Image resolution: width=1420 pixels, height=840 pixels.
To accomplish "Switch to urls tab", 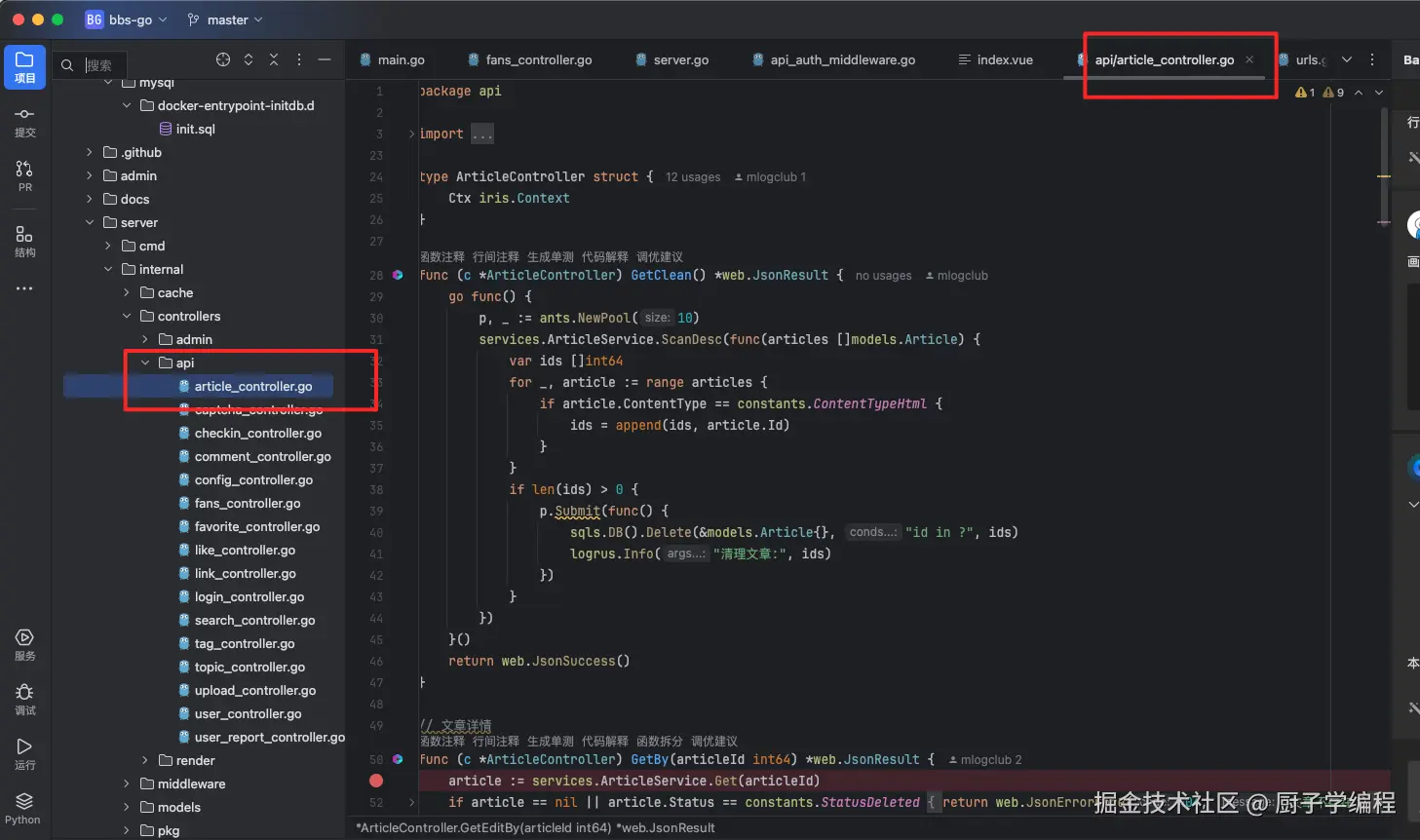I will (1303, 59).
